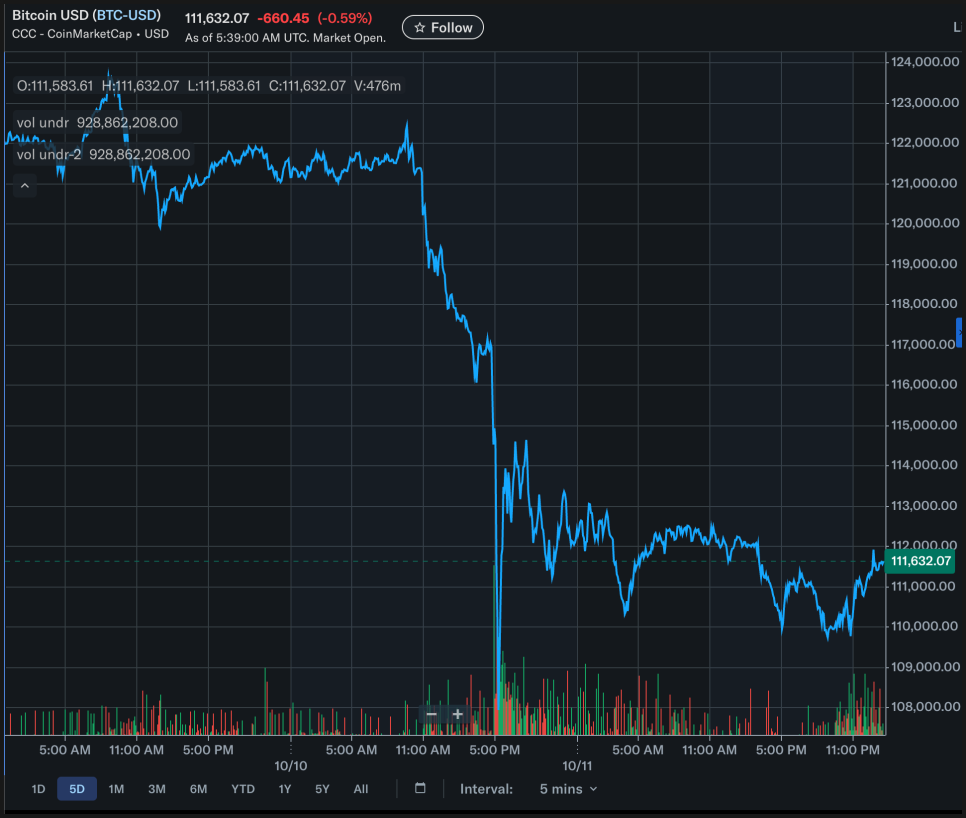
Task: Select the 1M time range
Action: click(x=116, y=789)
